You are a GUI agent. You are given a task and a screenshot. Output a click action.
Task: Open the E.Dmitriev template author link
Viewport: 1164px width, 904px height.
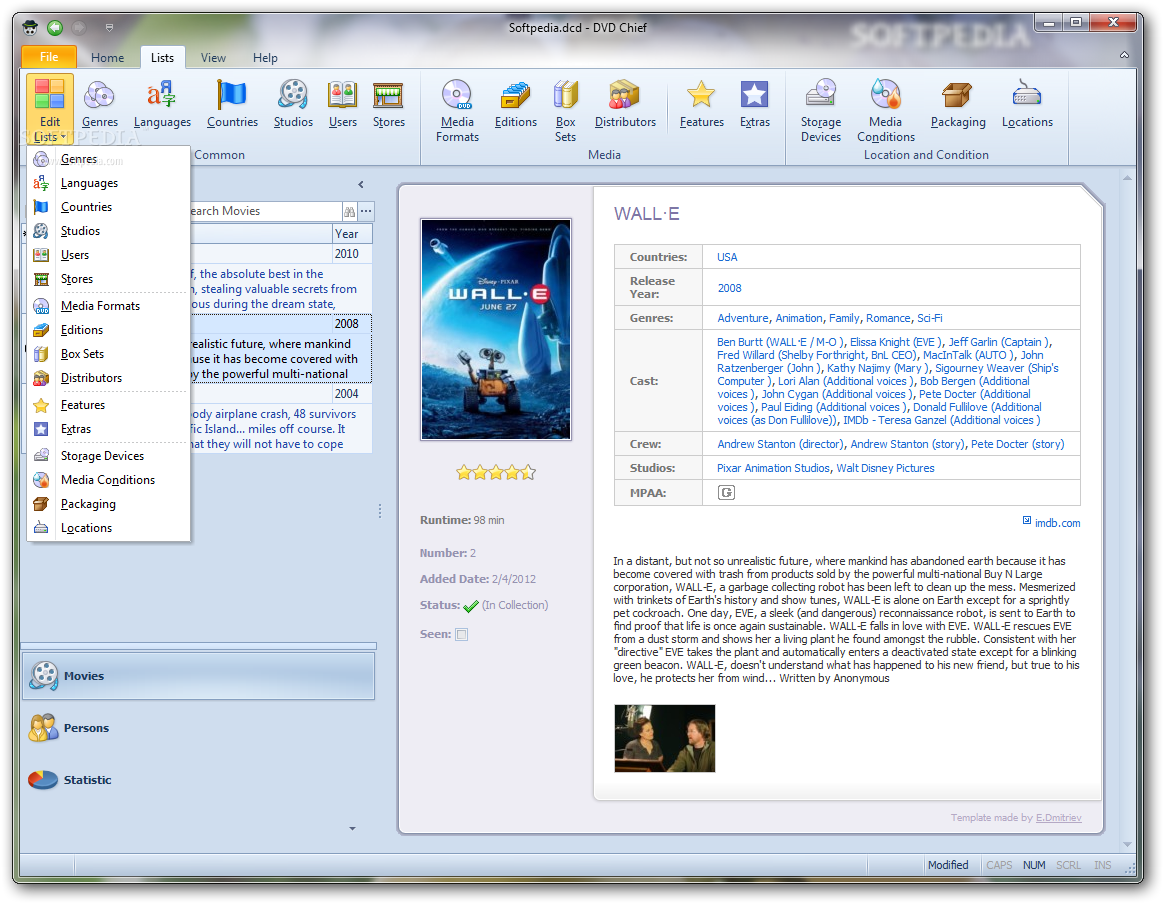click(x=1059, y=817)
